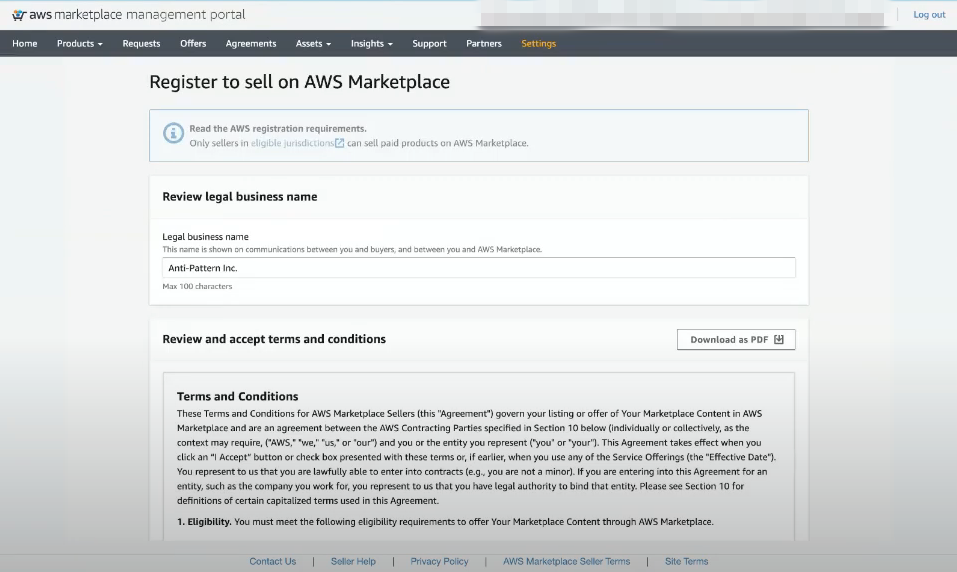Click the Register to sell on AWS Marketplace heading
The width and height of the screenshot is (957, 572).
pyautogui.click(x=300, y=82)
